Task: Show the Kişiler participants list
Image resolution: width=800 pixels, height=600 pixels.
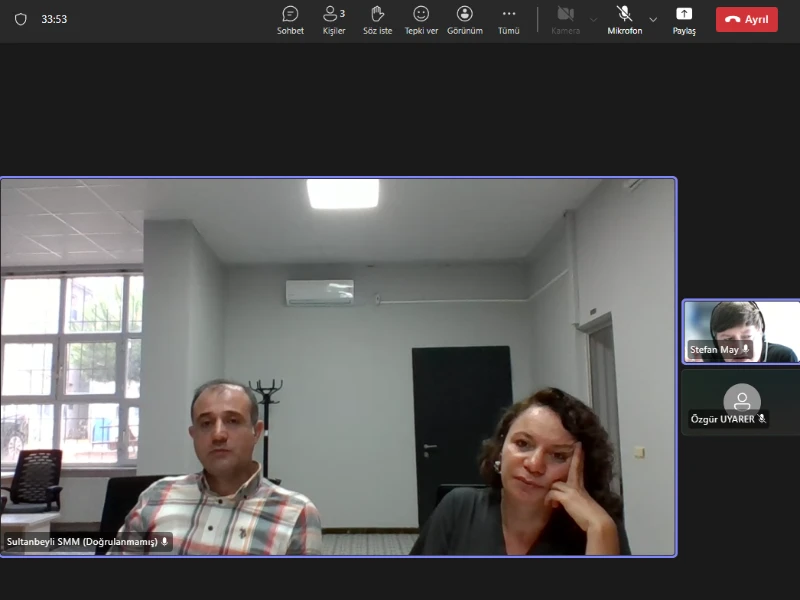Action: click(333, 19)
